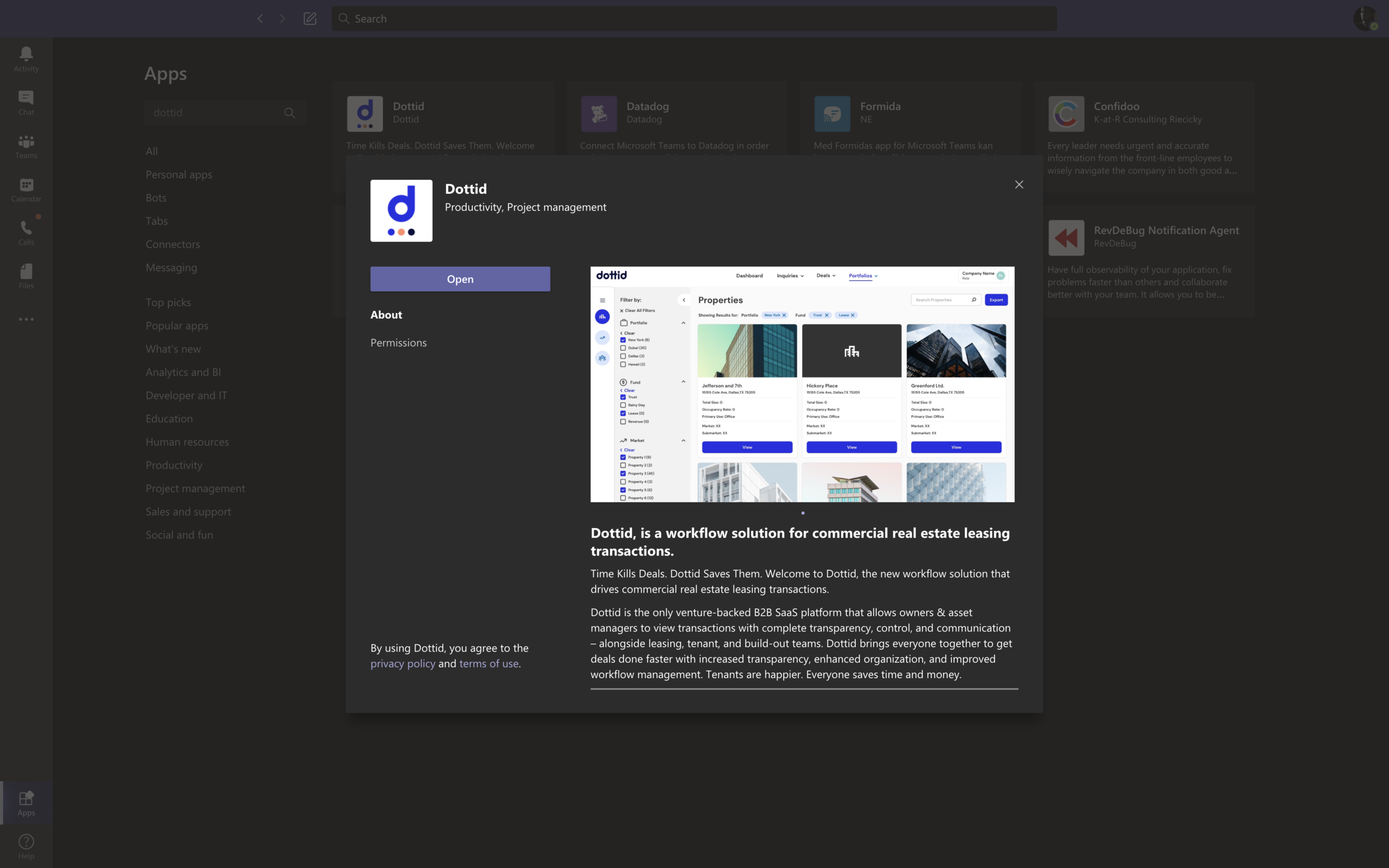Click the top Search field
This screenshot has width=1389, height=868.
693,18
